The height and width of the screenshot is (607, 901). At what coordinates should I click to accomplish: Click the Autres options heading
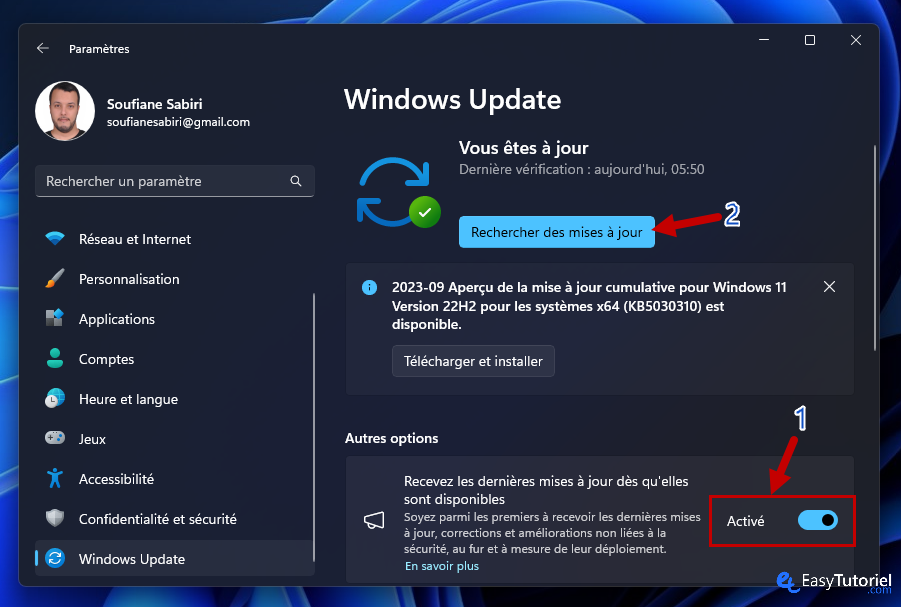coord(391,438)
